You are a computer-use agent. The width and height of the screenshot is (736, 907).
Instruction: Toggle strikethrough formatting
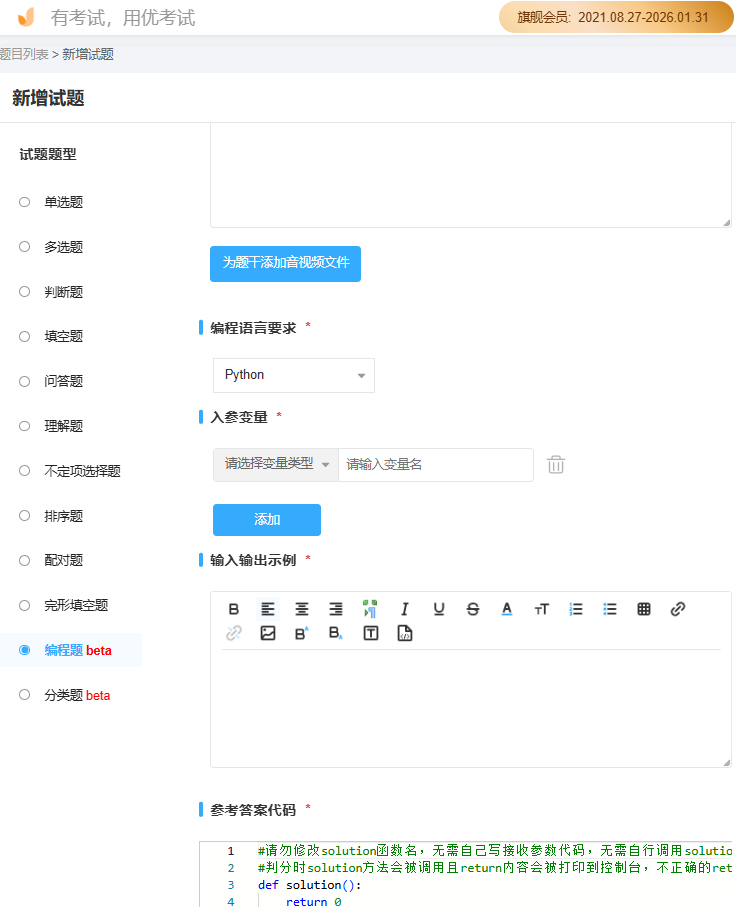[473, 609]
